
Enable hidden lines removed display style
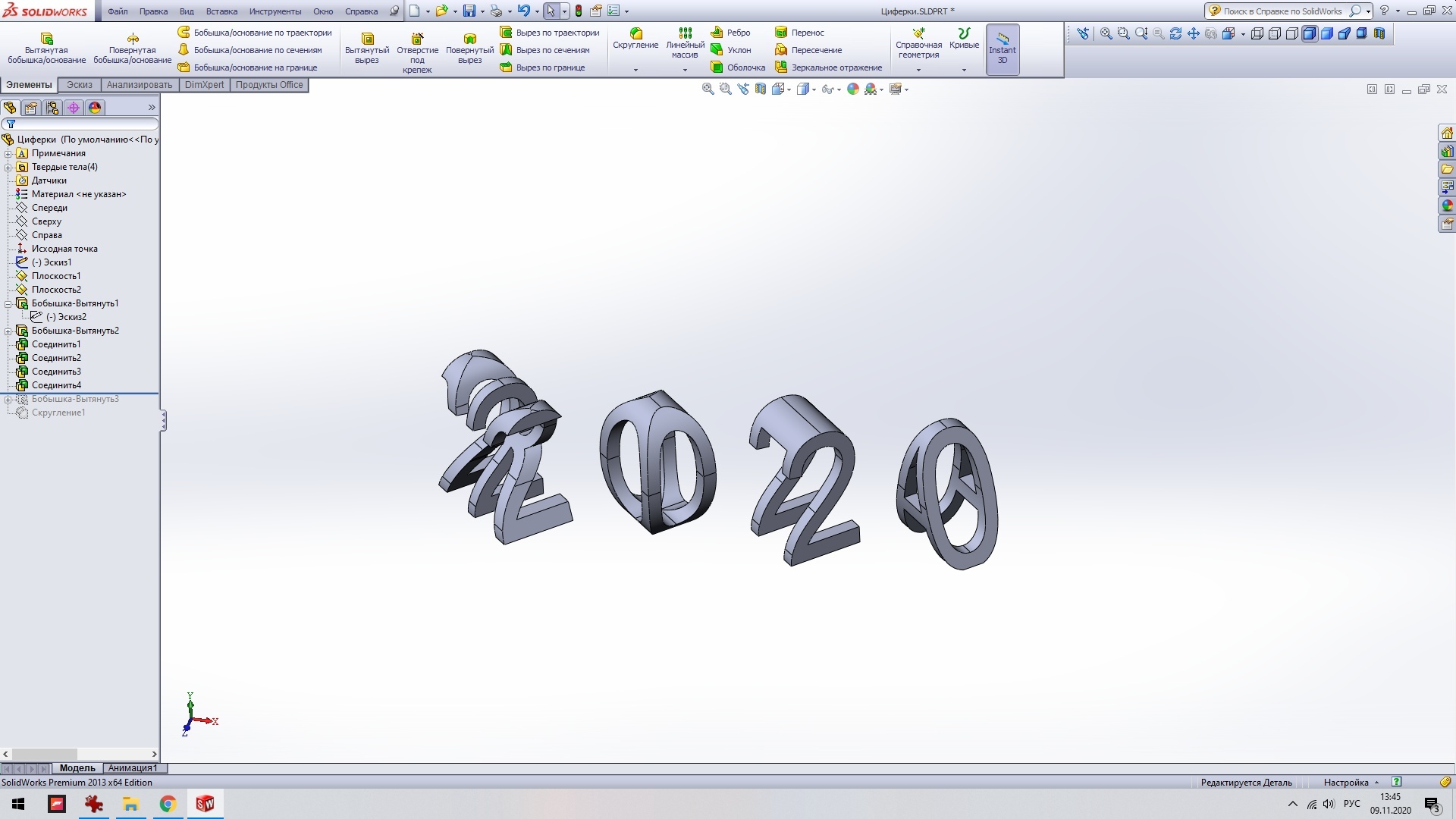(1292, 33)
